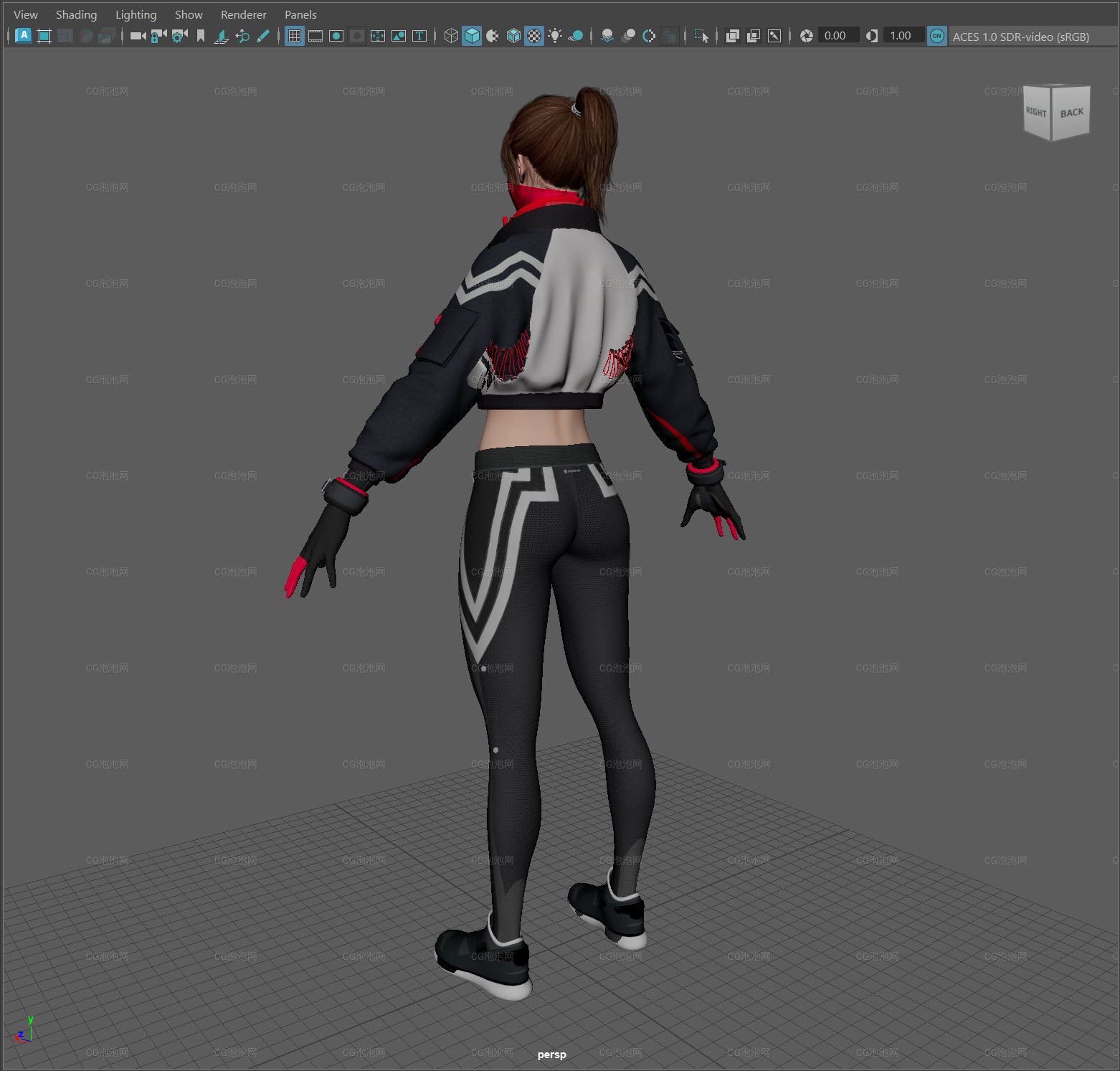Click the Bookmarks icon
The height and width of the screenshot is (1071, 1120).
200,35
